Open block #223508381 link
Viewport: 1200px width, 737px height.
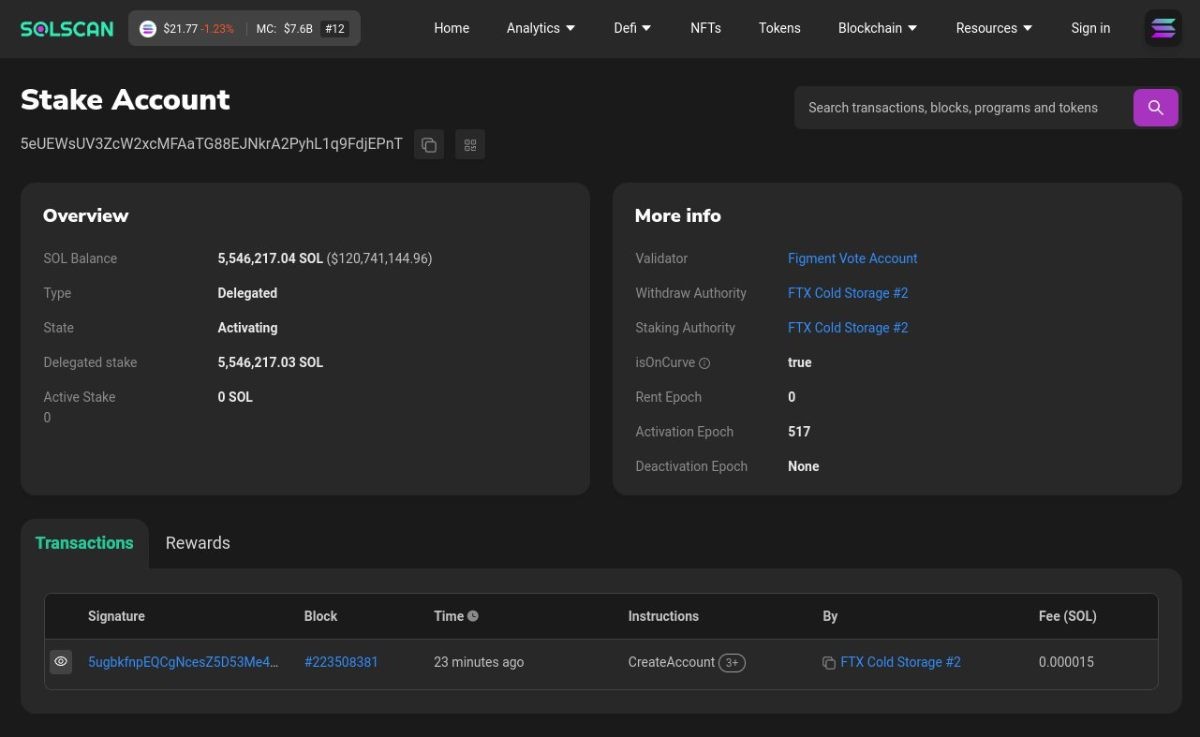coord(341,662)
